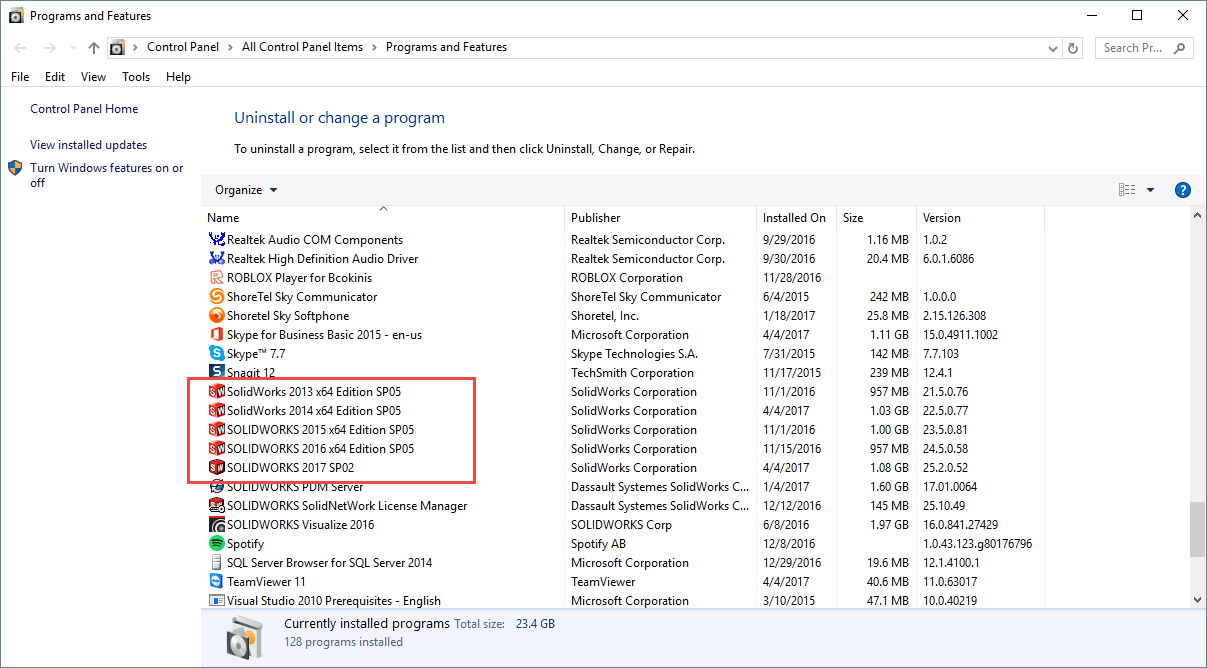Open the Organize dropdown
This screenshot has height=668, width=1207.
pos(246,190)
